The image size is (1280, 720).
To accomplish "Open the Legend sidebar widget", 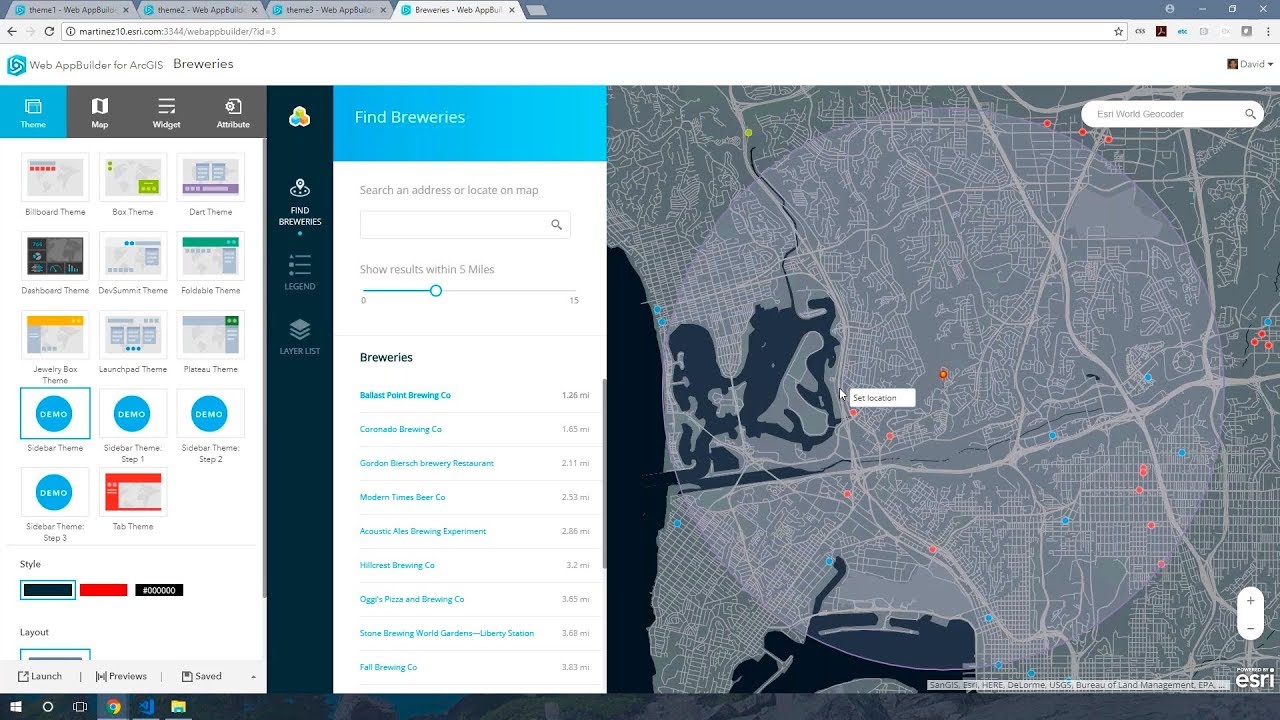I will click(300, 272).
